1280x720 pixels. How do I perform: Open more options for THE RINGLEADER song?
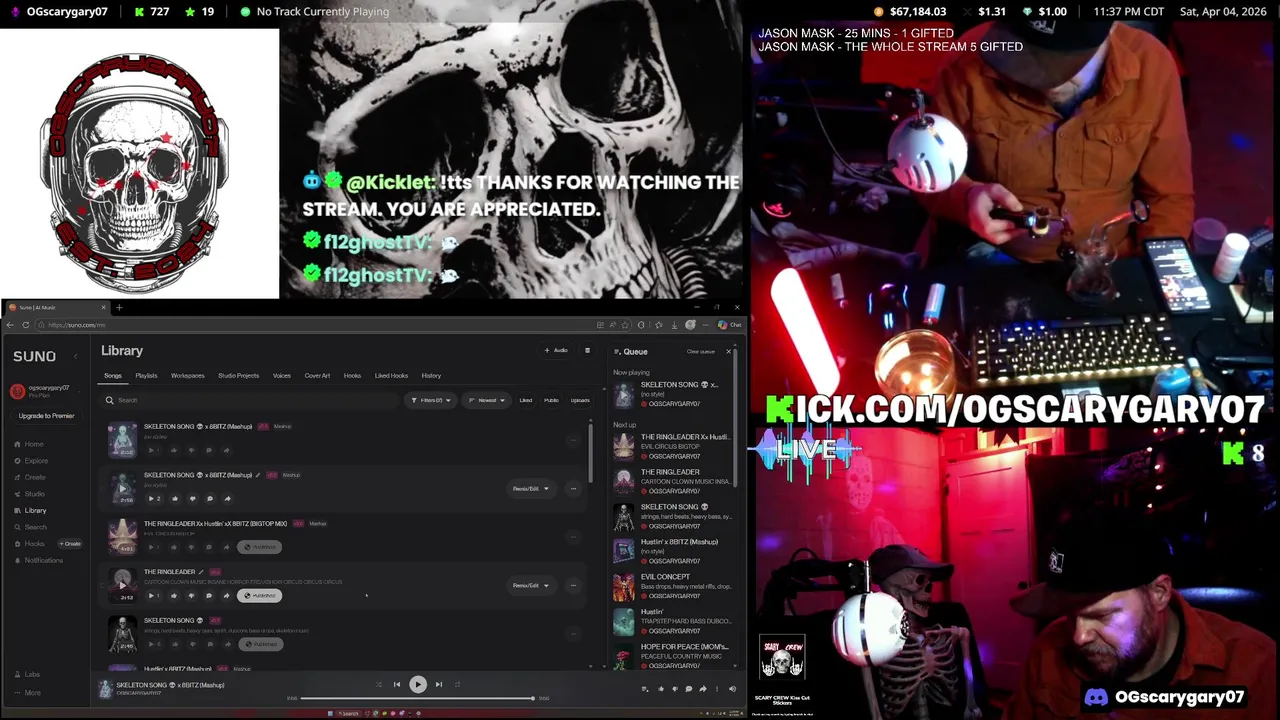click(573, 585)
